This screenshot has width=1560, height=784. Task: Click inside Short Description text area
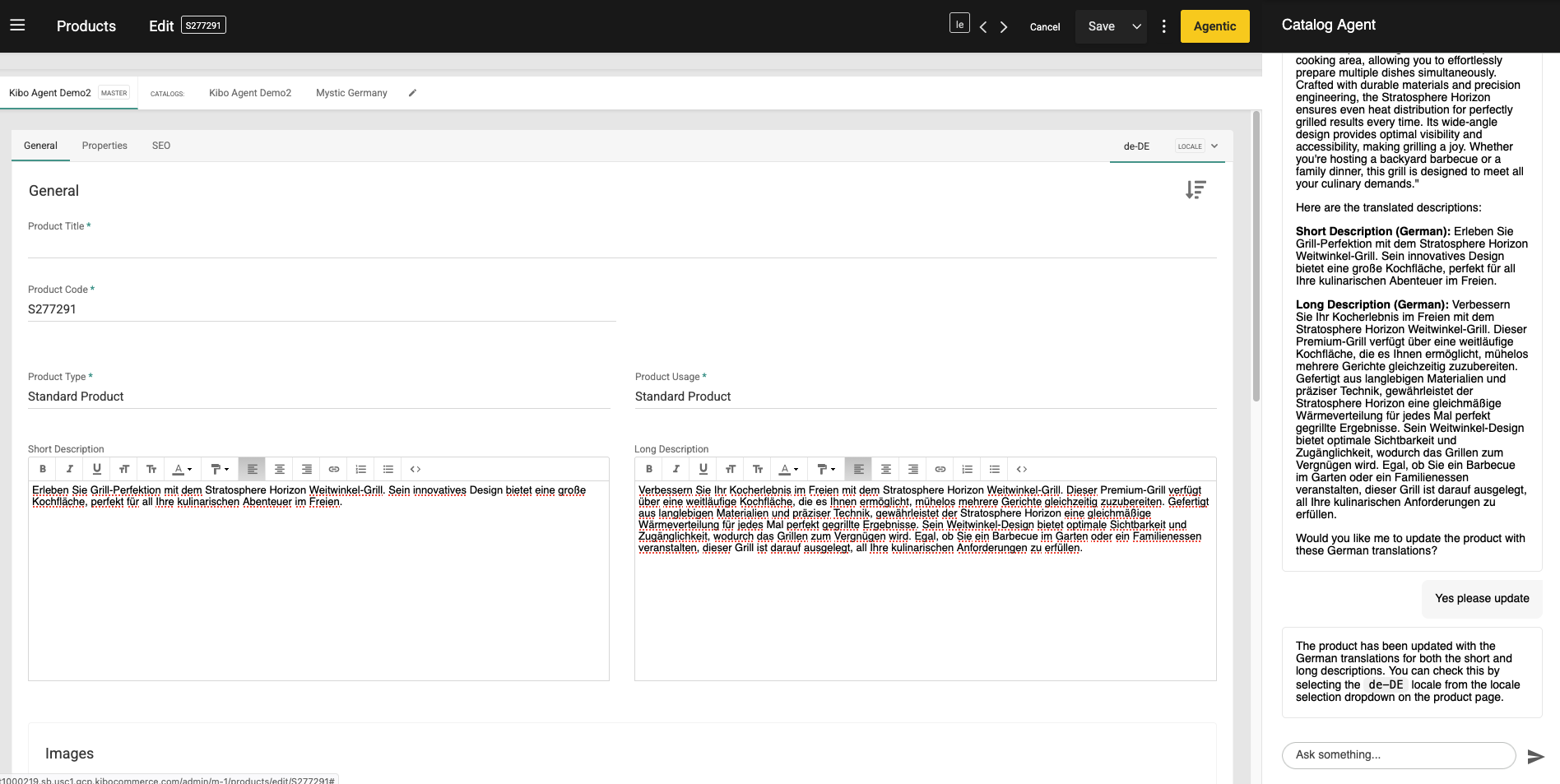[x=318, y=581]
